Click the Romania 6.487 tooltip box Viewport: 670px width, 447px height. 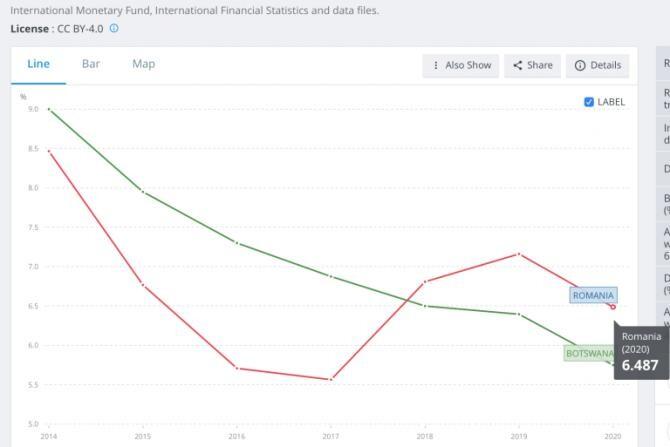[639, 351]
